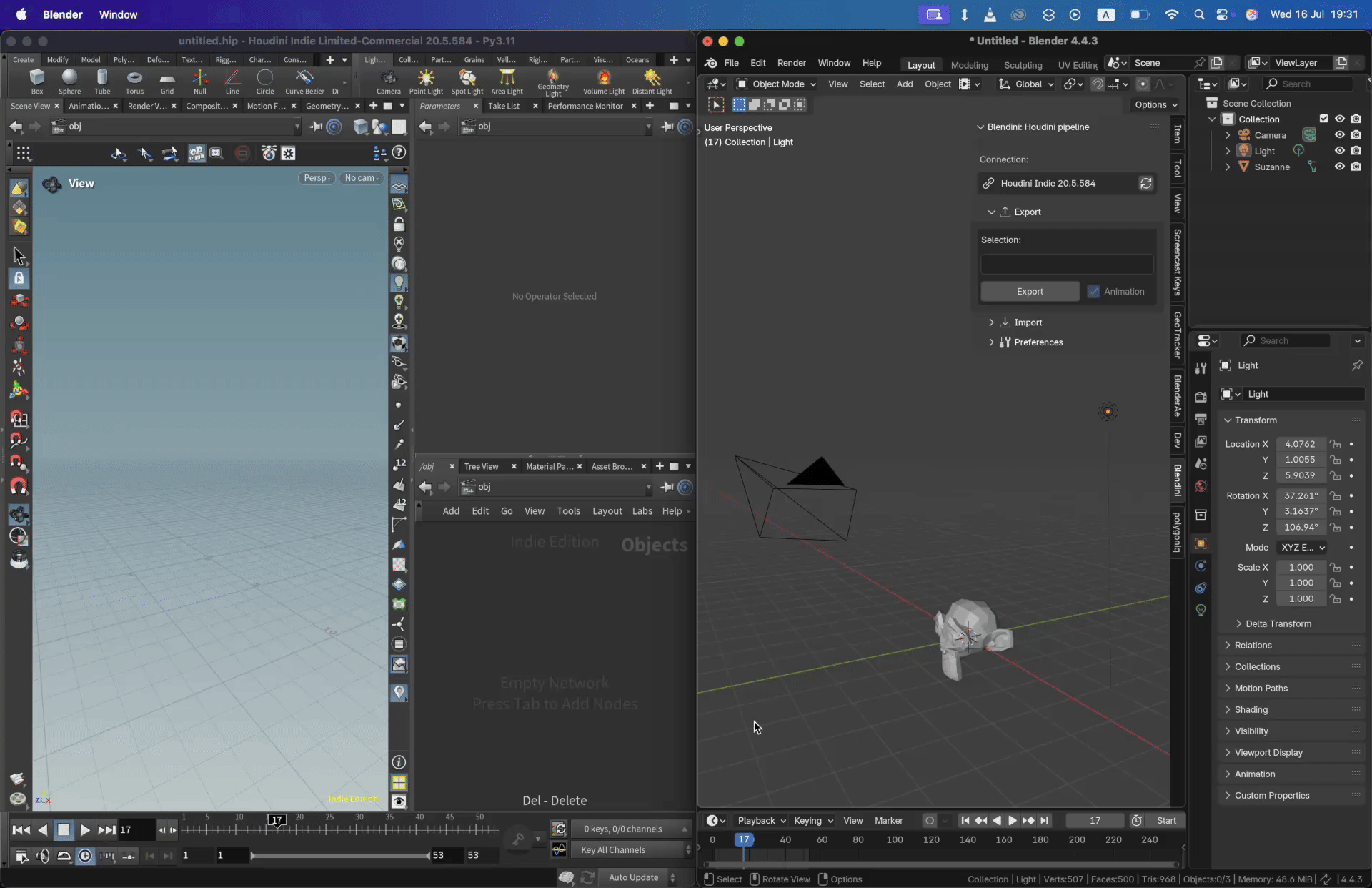Toggle the Camera eye visibility icon
The height and width of the screenshot is (888, 1372).
[x=1339, y=135]
